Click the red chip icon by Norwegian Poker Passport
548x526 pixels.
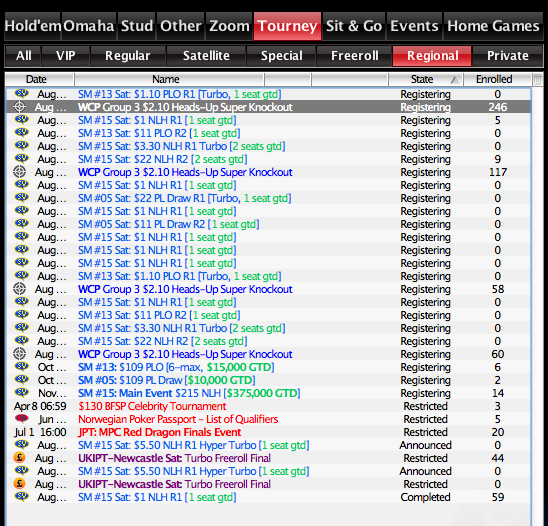pyautogui.click(x=22, y=418)
